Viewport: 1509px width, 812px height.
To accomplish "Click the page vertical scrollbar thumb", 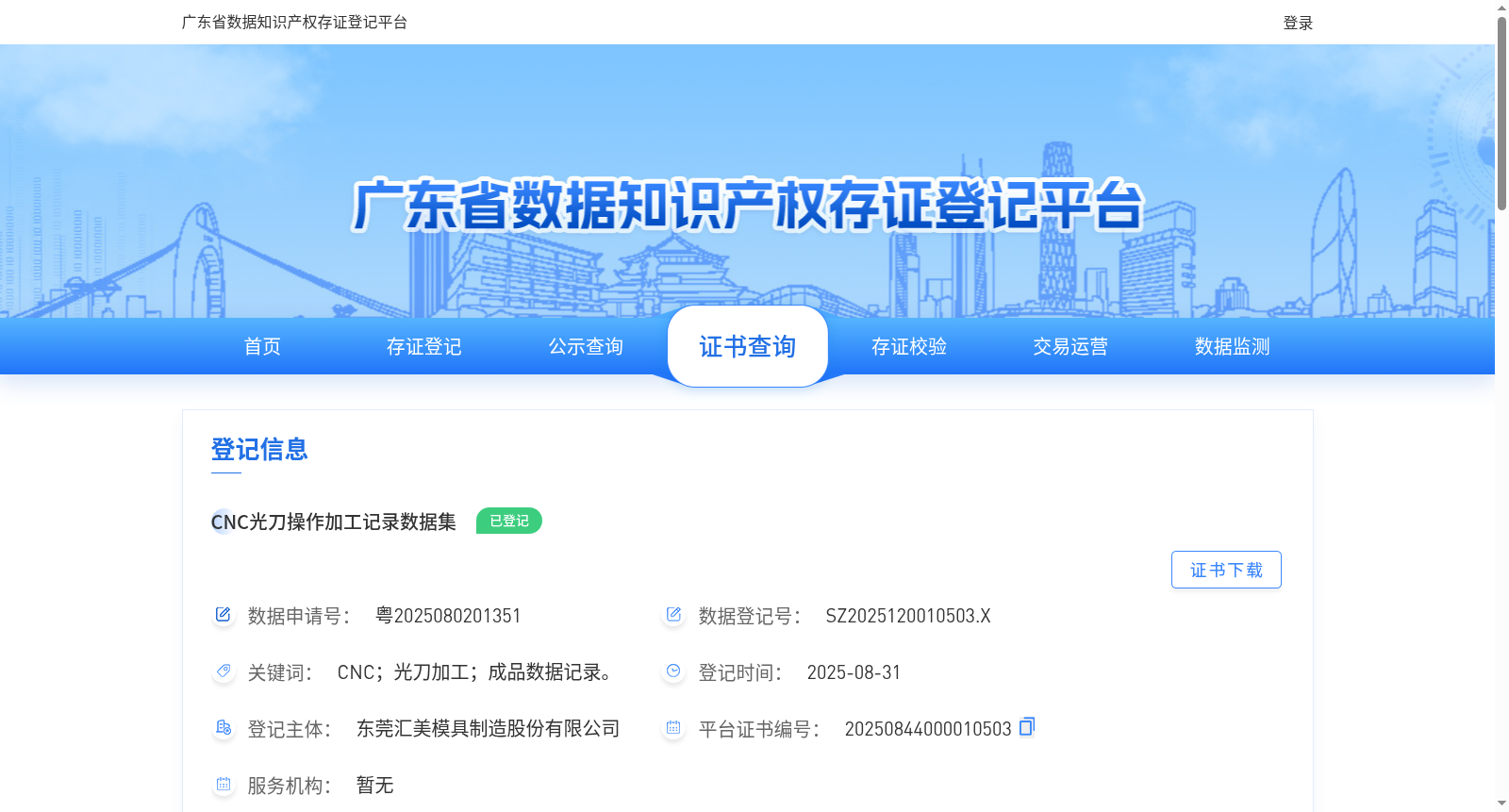I will click(x=1501, y=113).
